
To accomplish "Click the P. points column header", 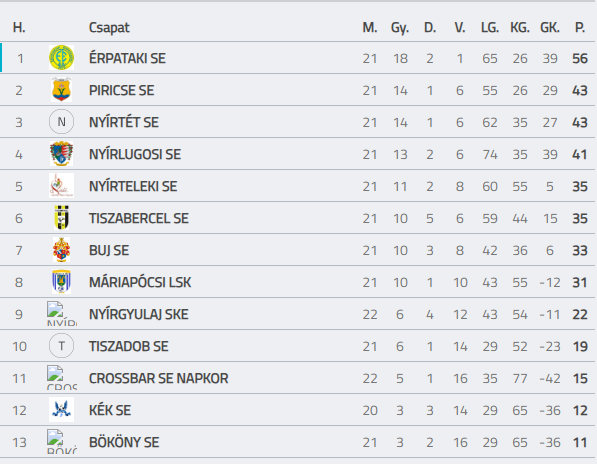I will 579,27.
